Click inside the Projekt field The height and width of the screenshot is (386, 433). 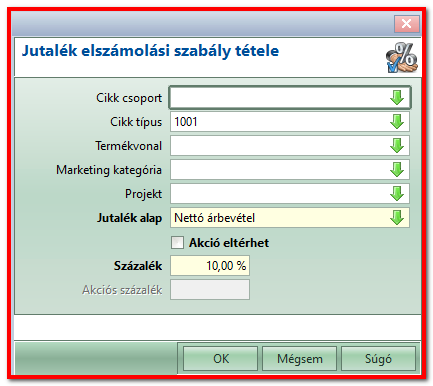[290, 194]
